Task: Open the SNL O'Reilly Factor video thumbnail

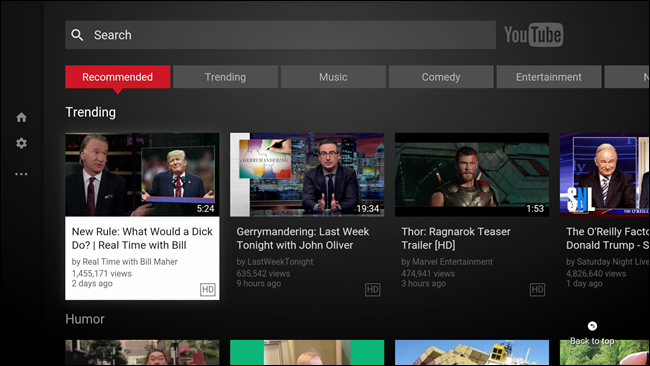Action: 605,175
